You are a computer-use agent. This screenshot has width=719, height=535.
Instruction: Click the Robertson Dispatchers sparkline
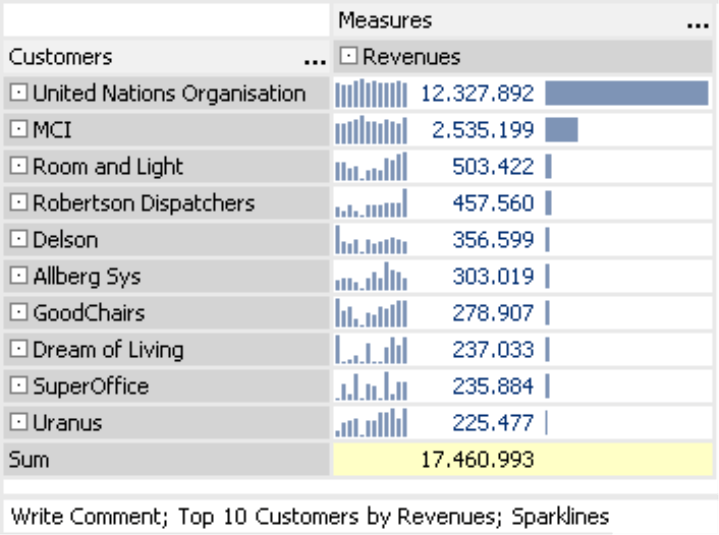click(371, 203)
